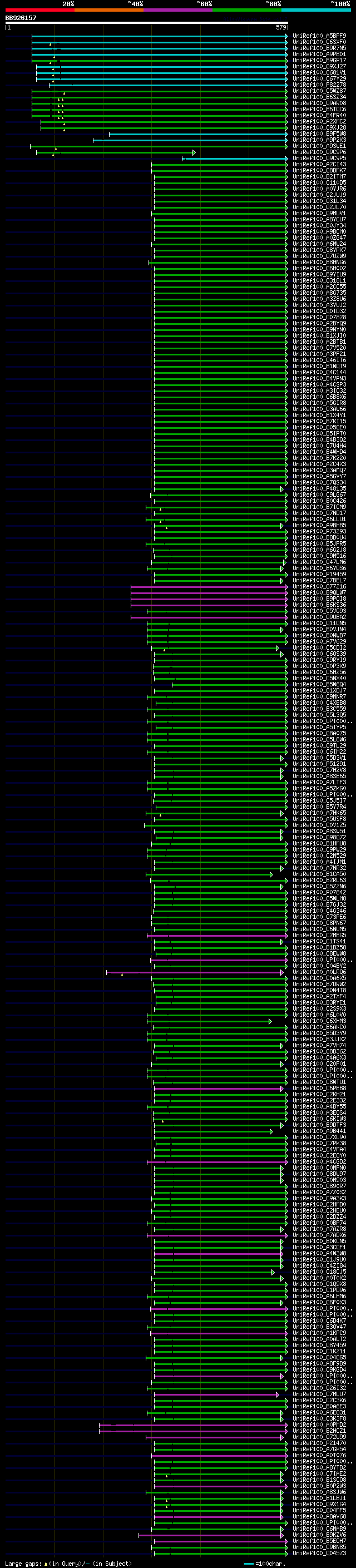Open hit UniRef100_P19459
The height and width of the screenshot is (1568, 356).
coord(319,574)
